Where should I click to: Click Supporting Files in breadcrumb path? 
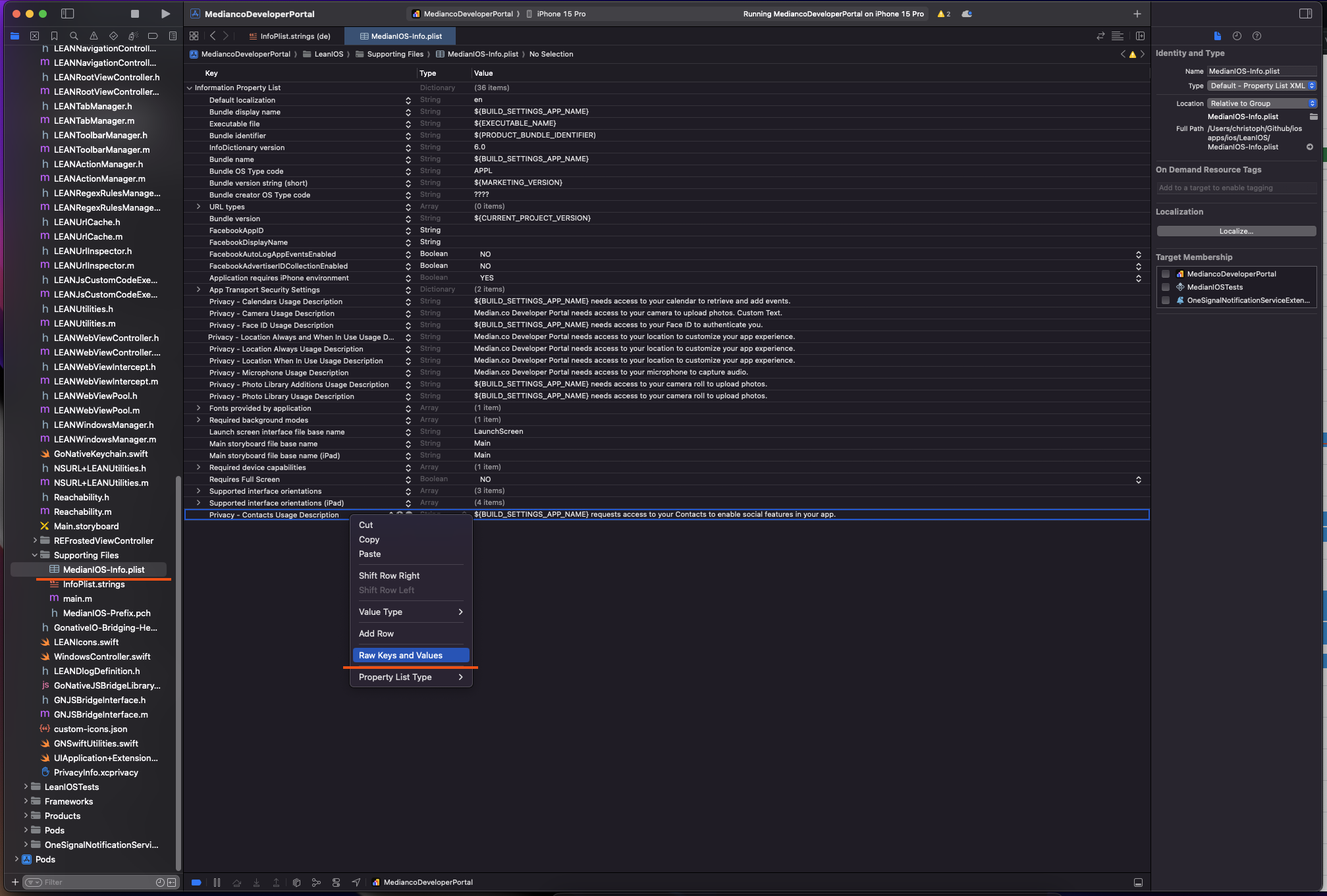395,55
